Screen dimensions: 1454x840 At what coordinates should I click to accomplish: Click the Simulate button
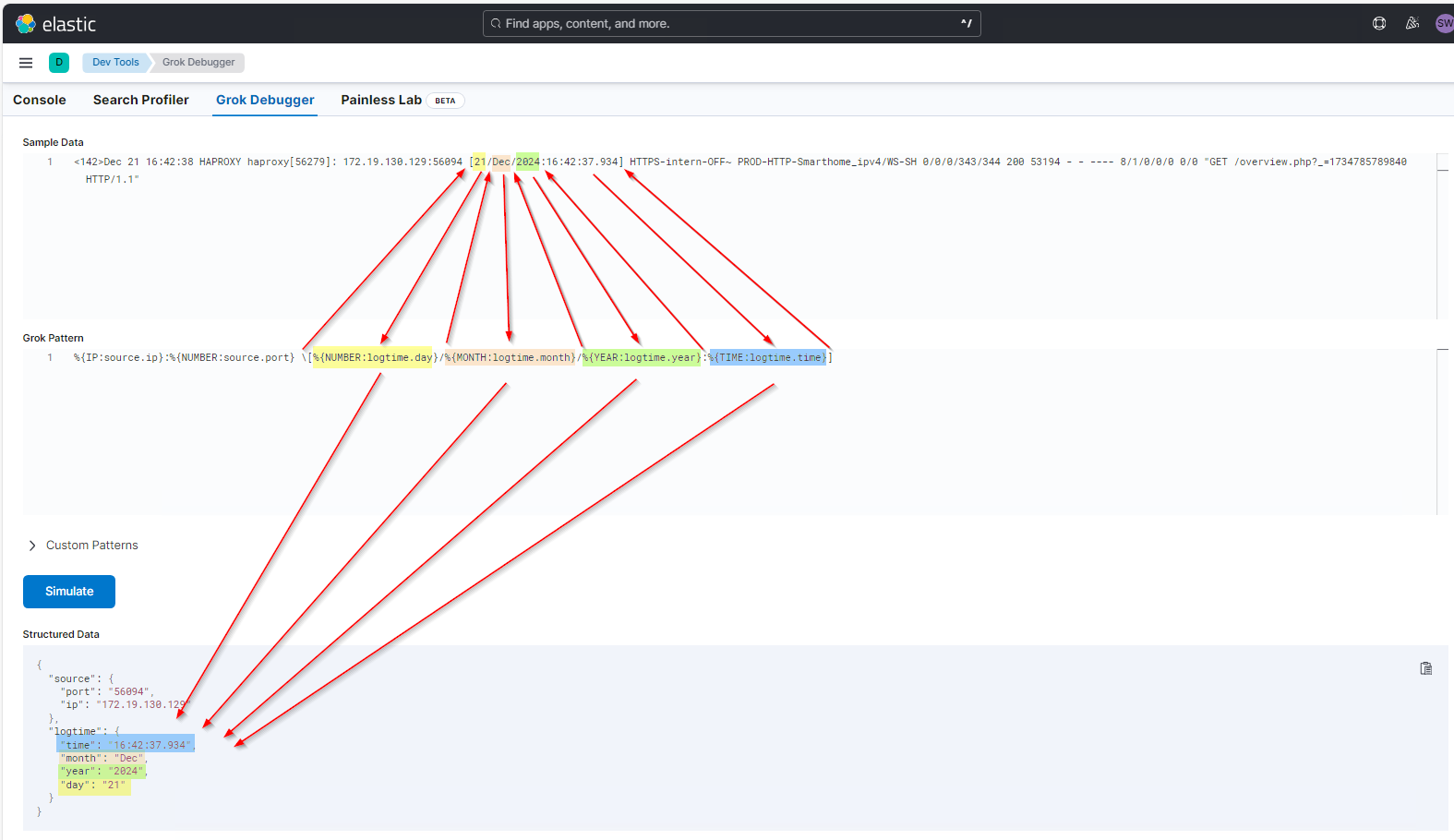69,592
